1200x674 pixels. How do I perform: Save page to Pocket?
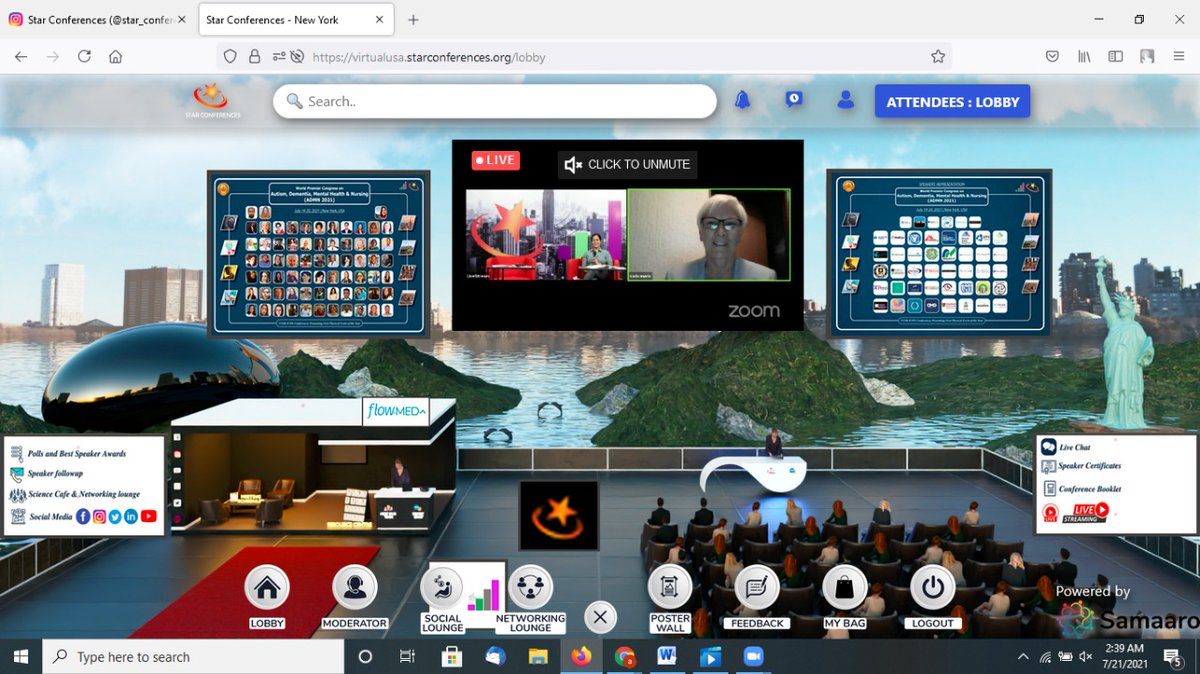(x=1052, y=57)
